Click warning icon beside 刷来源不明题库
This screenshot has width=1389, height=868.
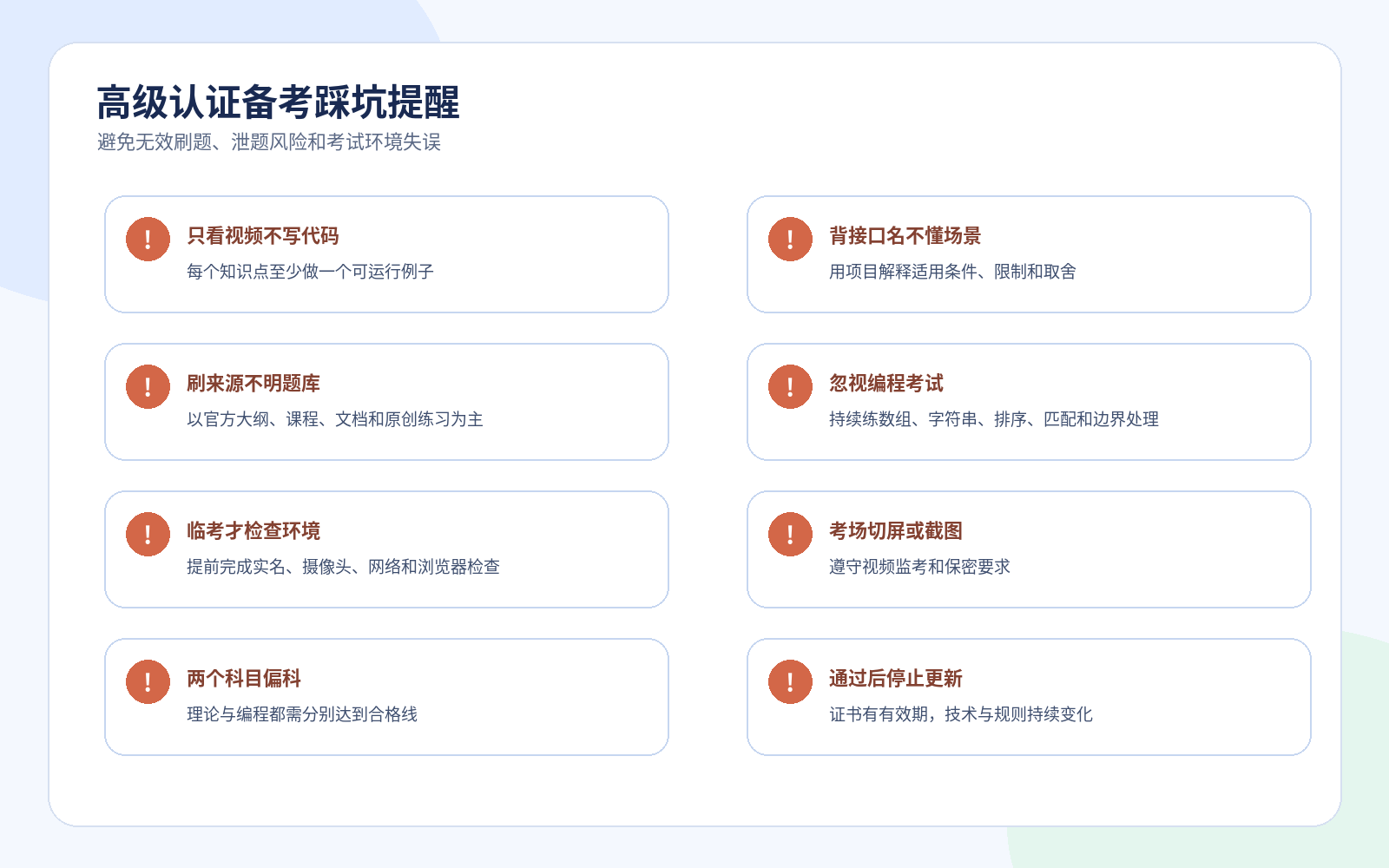pos(148,386)
